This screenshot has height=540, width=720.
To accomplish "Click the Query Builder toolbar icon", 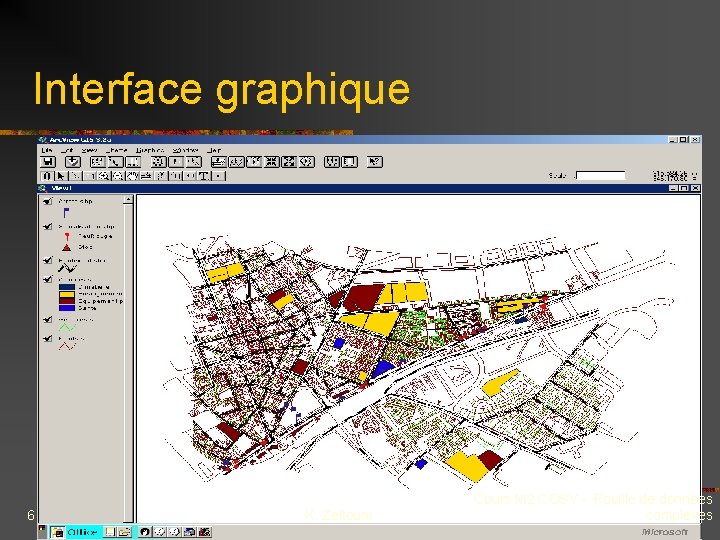I will tap(193, 162).
